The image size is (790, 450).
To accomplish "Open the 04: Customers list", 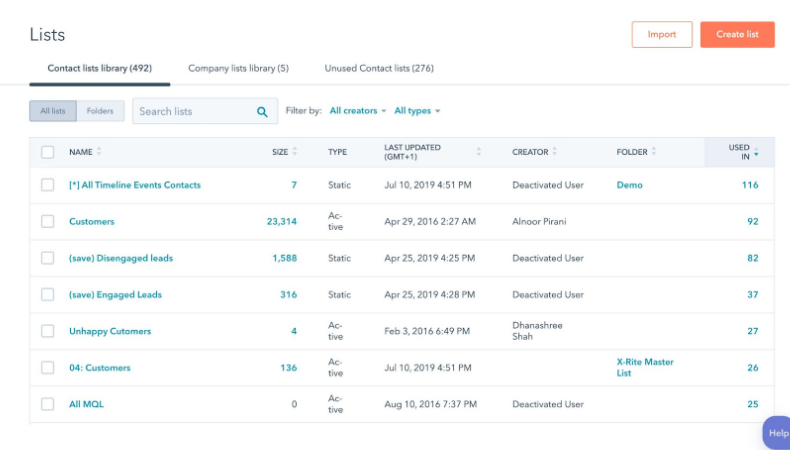I will pyautogui.click(x=100, y=367).
